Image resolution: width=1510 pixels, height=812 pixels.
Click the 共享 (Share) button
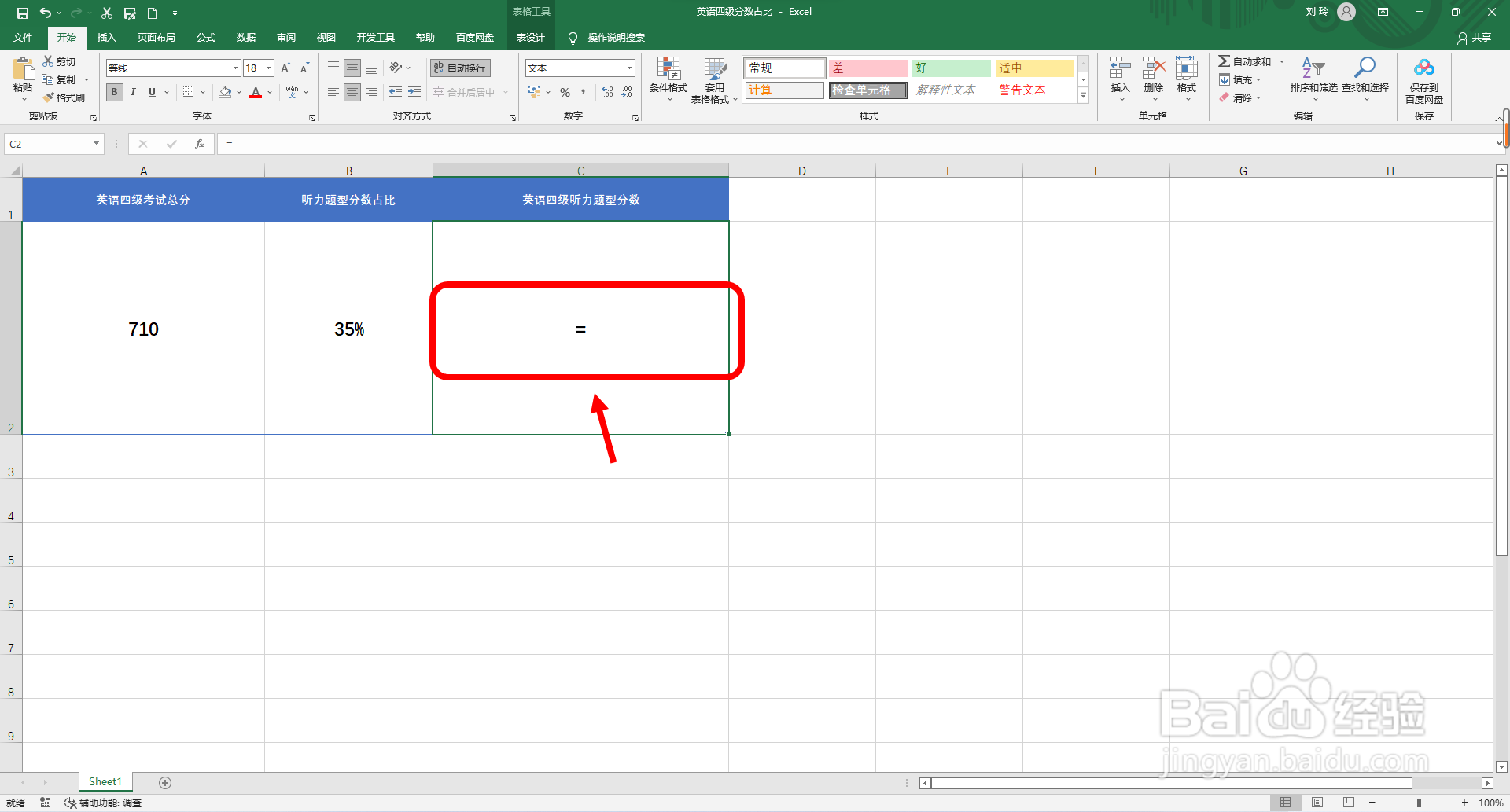click(x=1475, y=37)
